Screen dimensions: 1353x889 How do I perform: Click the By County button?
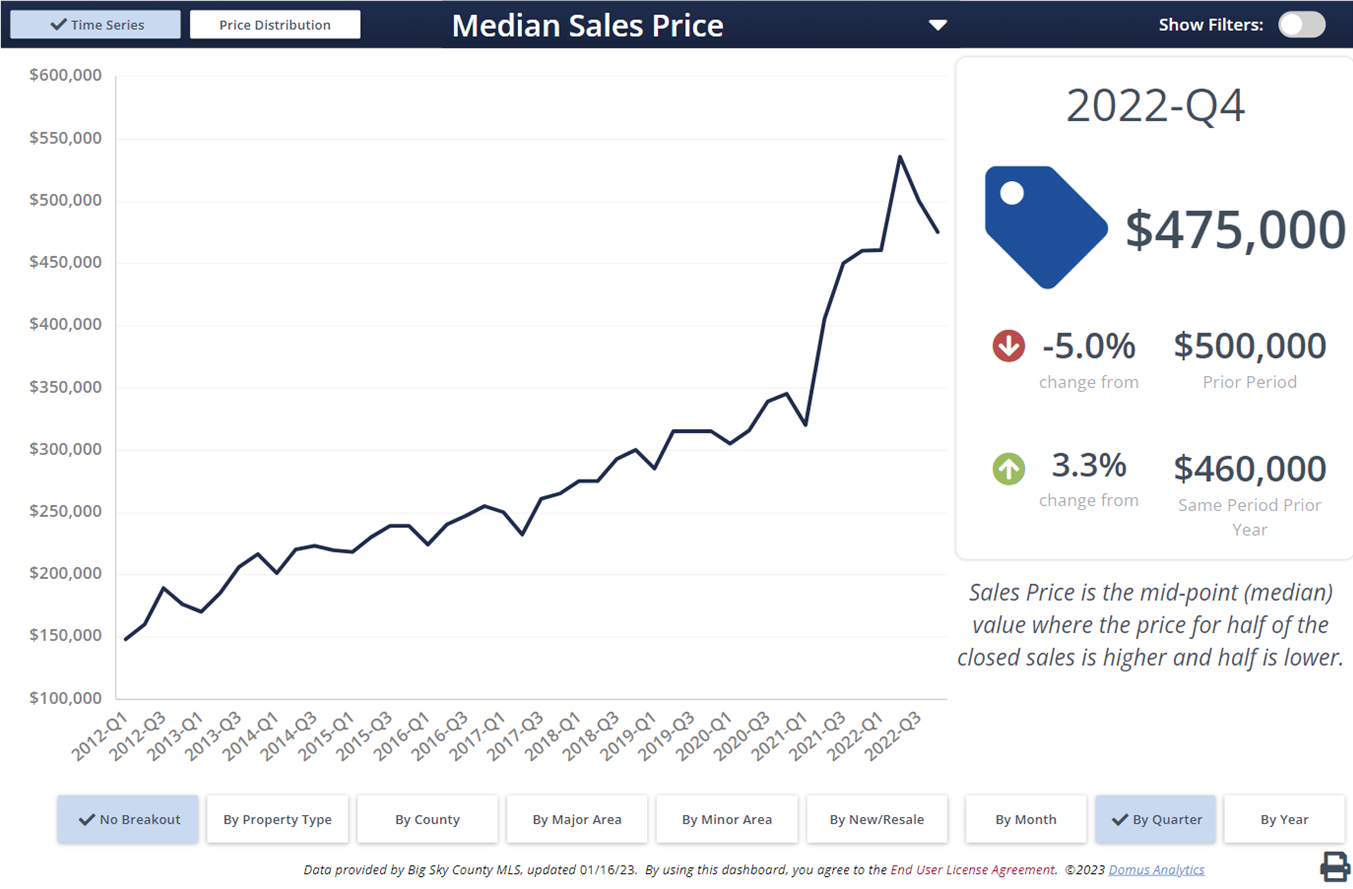pos(427,818)
